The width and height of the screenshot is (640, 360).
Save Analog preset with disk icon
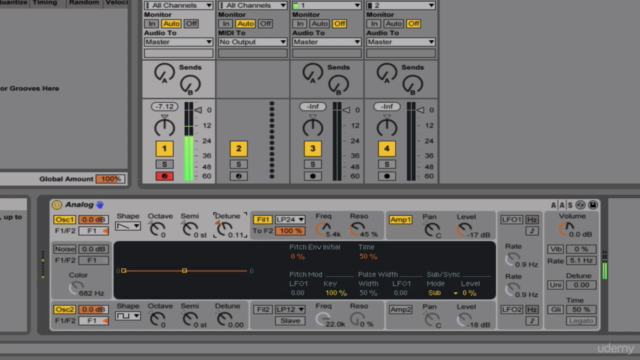click(x=593, y=204)
